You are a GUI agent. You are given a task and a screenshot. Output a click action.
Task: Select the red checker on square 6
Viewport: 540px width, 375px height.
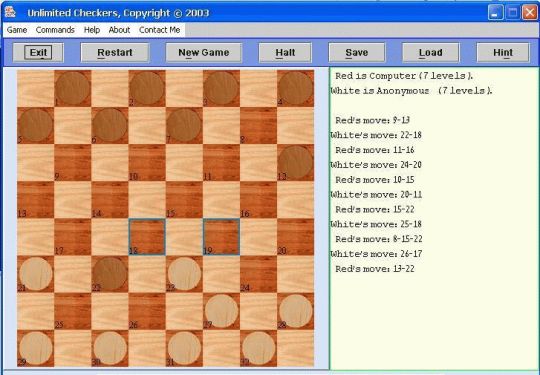(110, 125)
